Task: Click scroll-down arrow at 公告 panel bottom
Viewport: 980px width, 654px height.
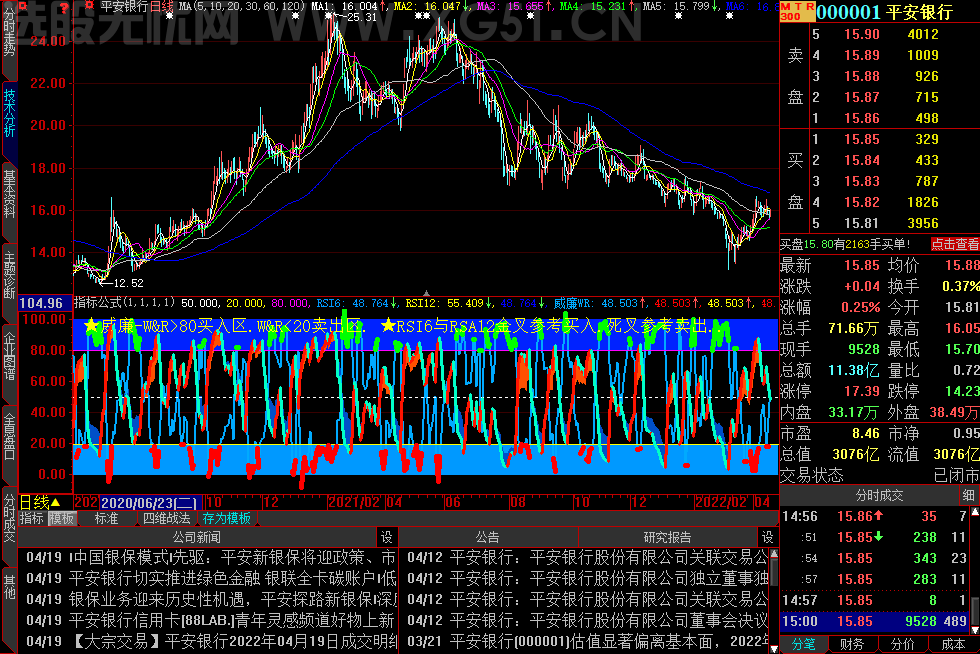Action: [x=774, y=648]
